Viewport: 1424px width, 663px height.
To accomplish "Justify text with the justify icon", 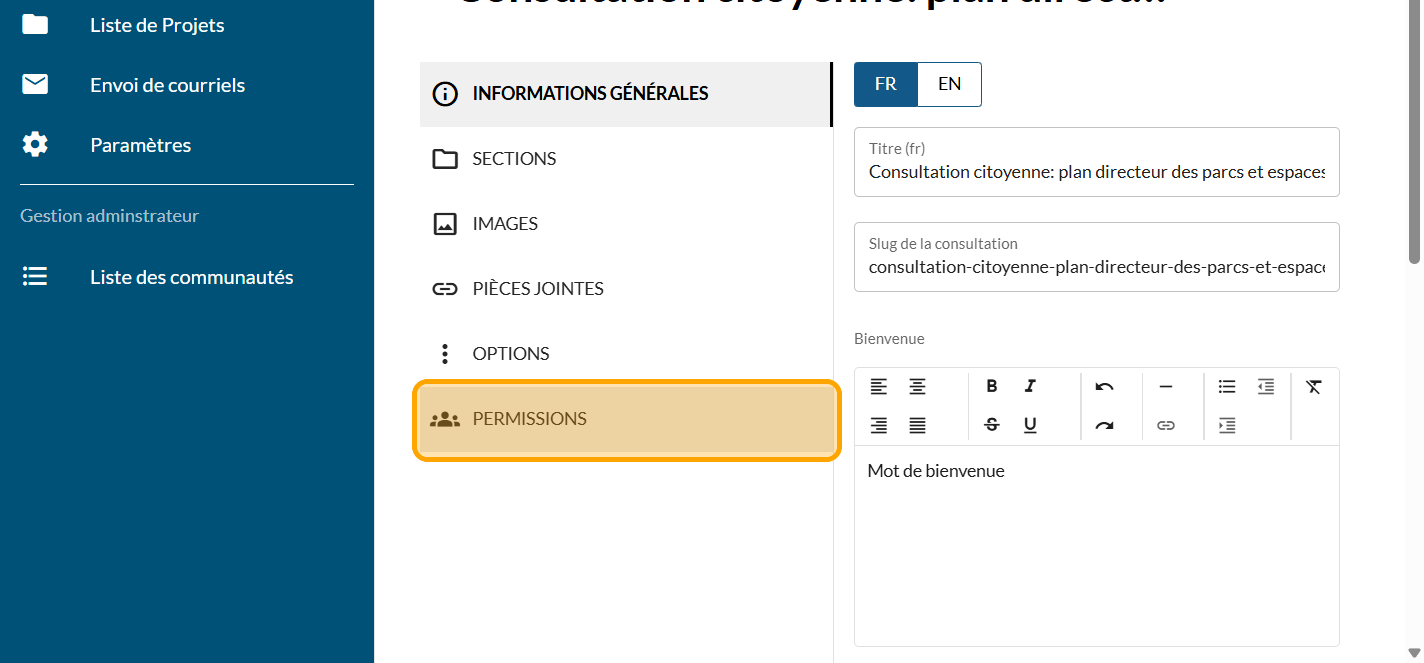I will (917, 425).
